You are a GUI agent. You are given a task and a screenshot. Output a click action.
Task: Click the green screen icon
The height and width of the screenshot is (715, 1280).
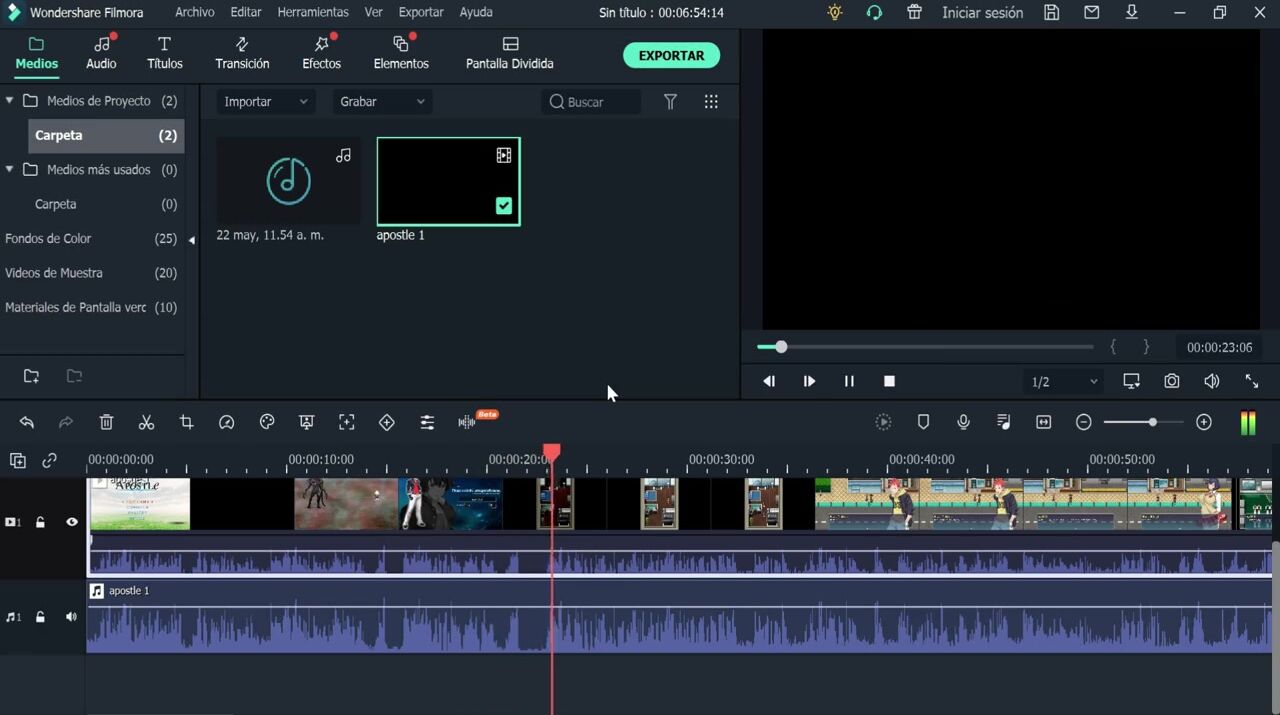[x=307, y=423]
